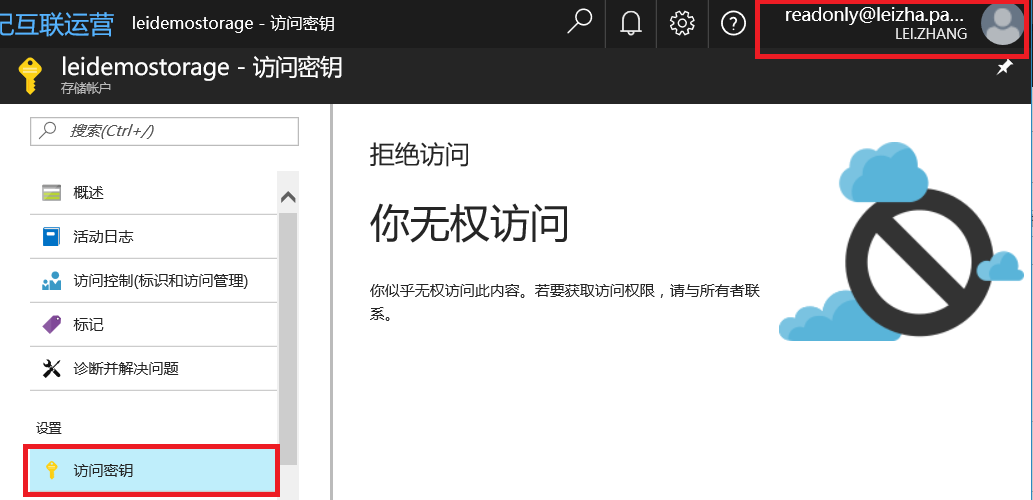Click the user avatar picture

coord(1001,24)
